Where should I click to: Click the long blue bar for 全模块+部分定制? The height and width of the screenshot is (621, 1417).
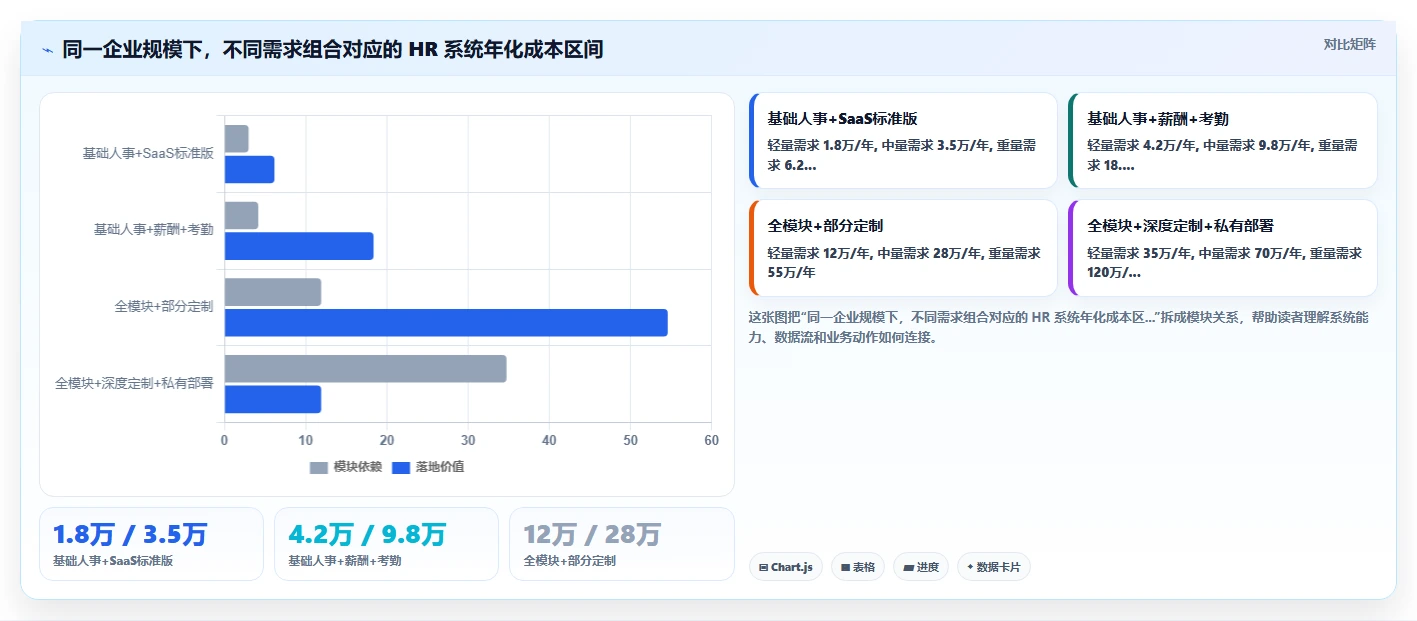click(x=445, y=323)
